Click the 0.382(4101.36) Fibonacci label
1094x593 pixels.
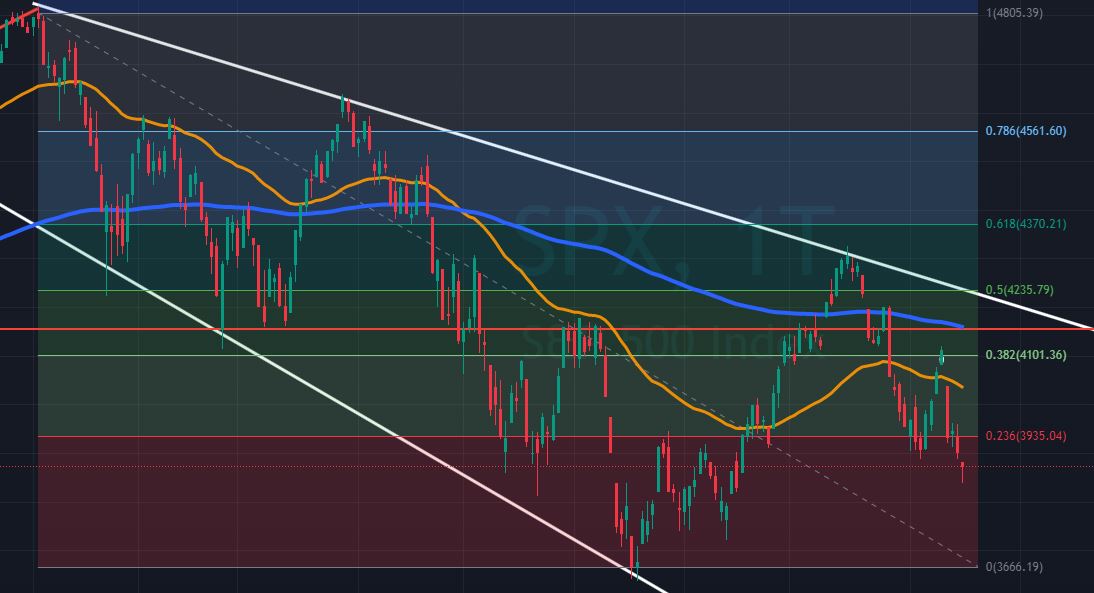[1025, 355]
